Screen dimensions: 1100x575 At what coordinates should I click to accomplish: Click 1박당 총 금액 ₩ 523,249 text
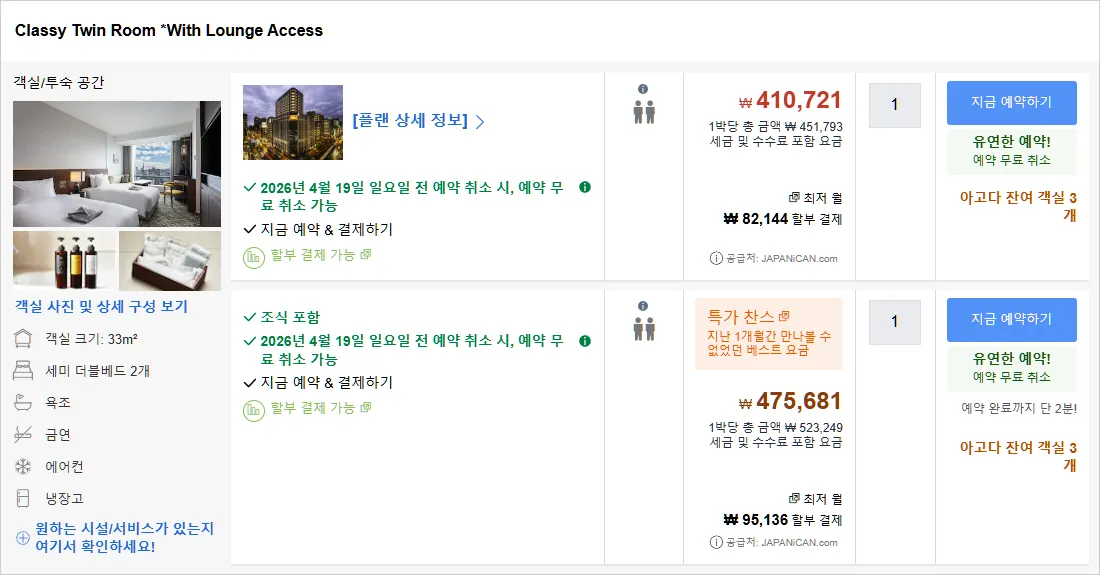click(775, 428)
